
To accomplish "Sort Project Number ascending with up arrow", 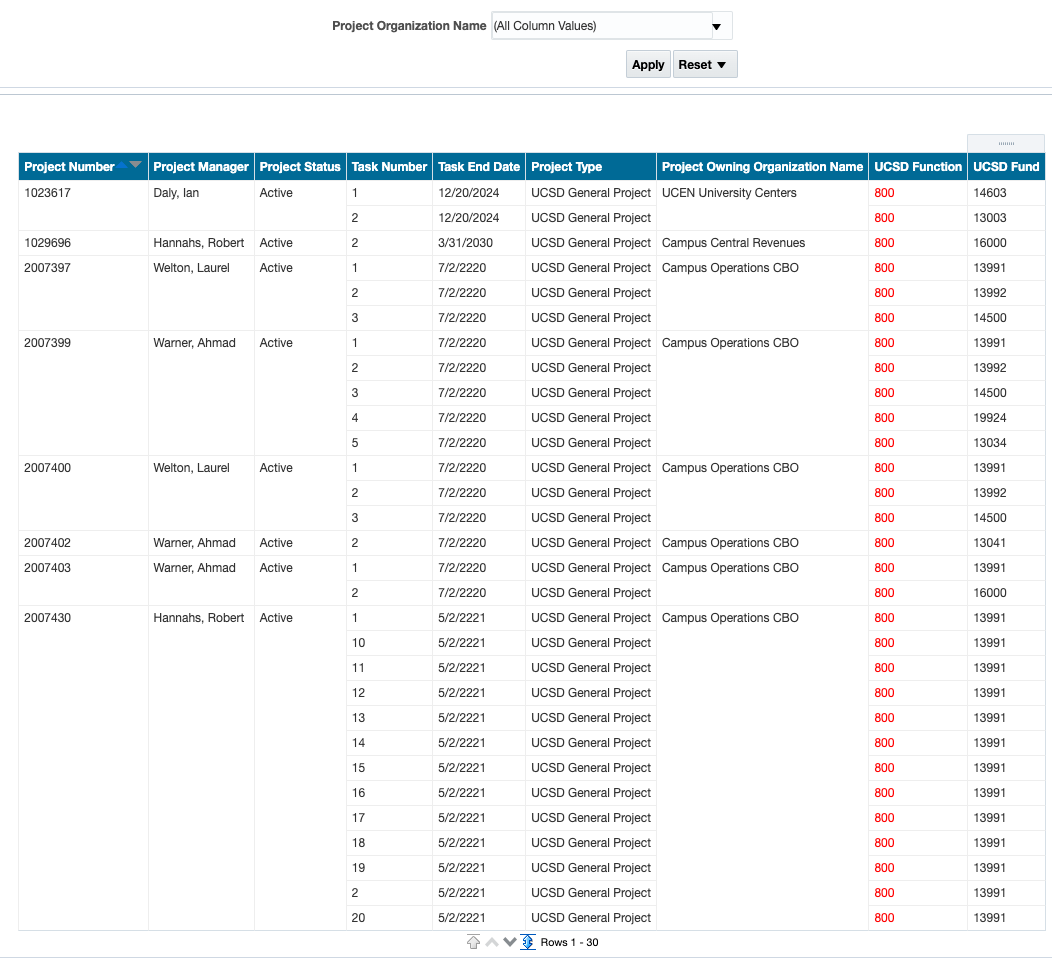I will pos(122,166).
